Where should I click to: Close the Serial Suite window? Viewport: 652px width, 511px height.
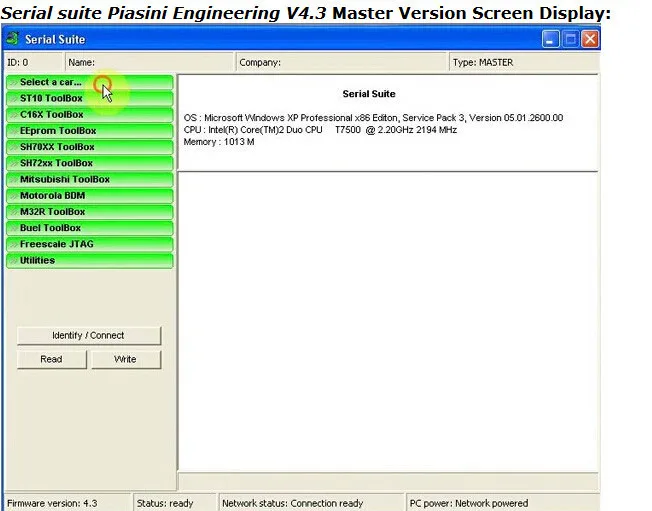[x=590, y=39]
